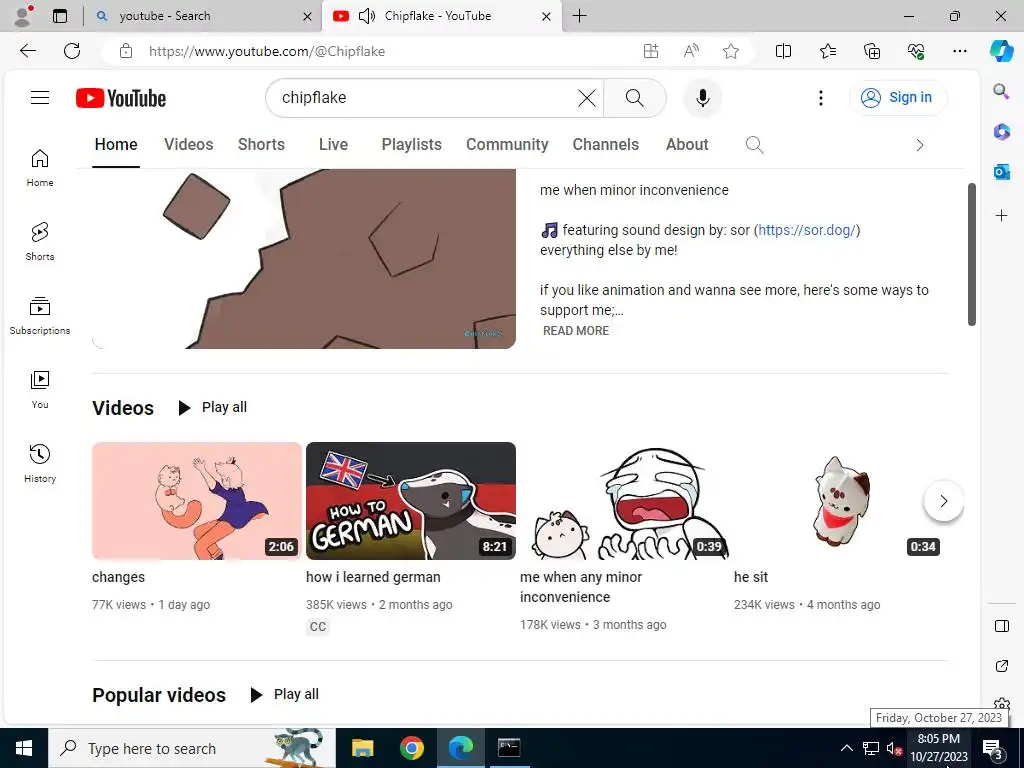The image size is (1024, 768).
Task: Open File Explorer from the taskbar
Action: pos(362,748)
